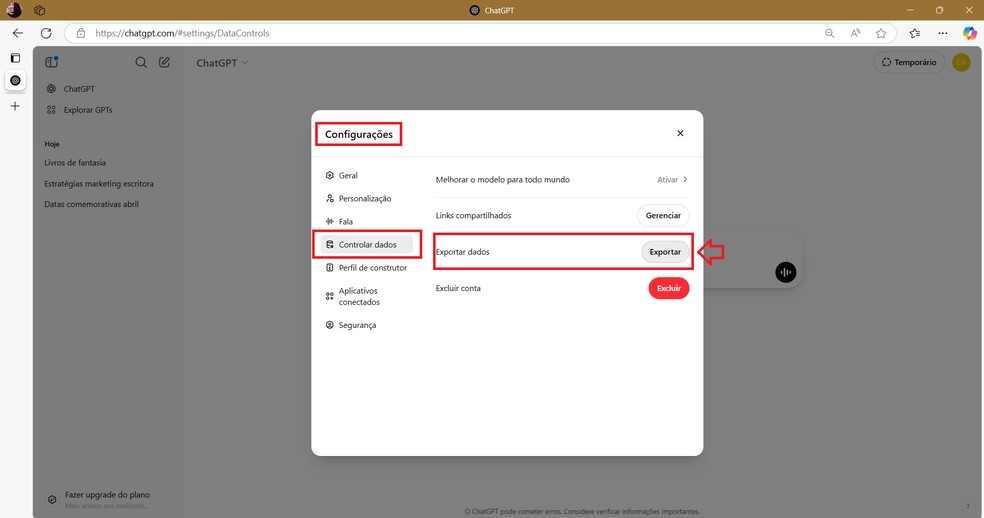This screenshot has width=984, height=518.
Task: Click the site info lock icon
Action: click(80, 33)
